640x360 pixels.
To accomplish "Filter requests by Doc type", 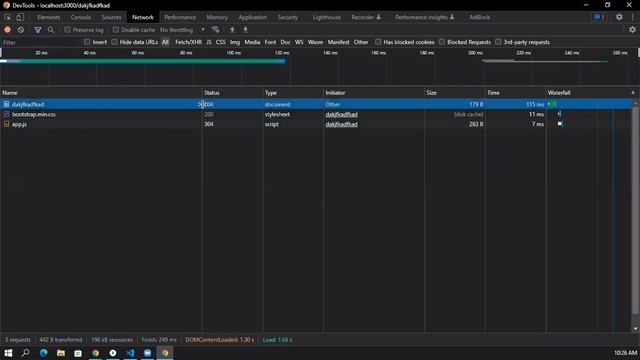I will point(286,42).
